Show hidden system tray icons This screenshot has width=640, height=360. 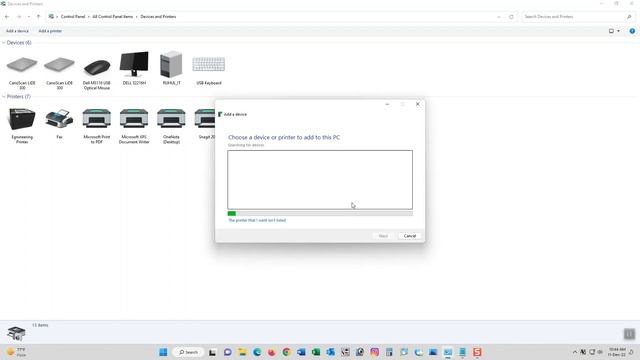tap(575, 352)
